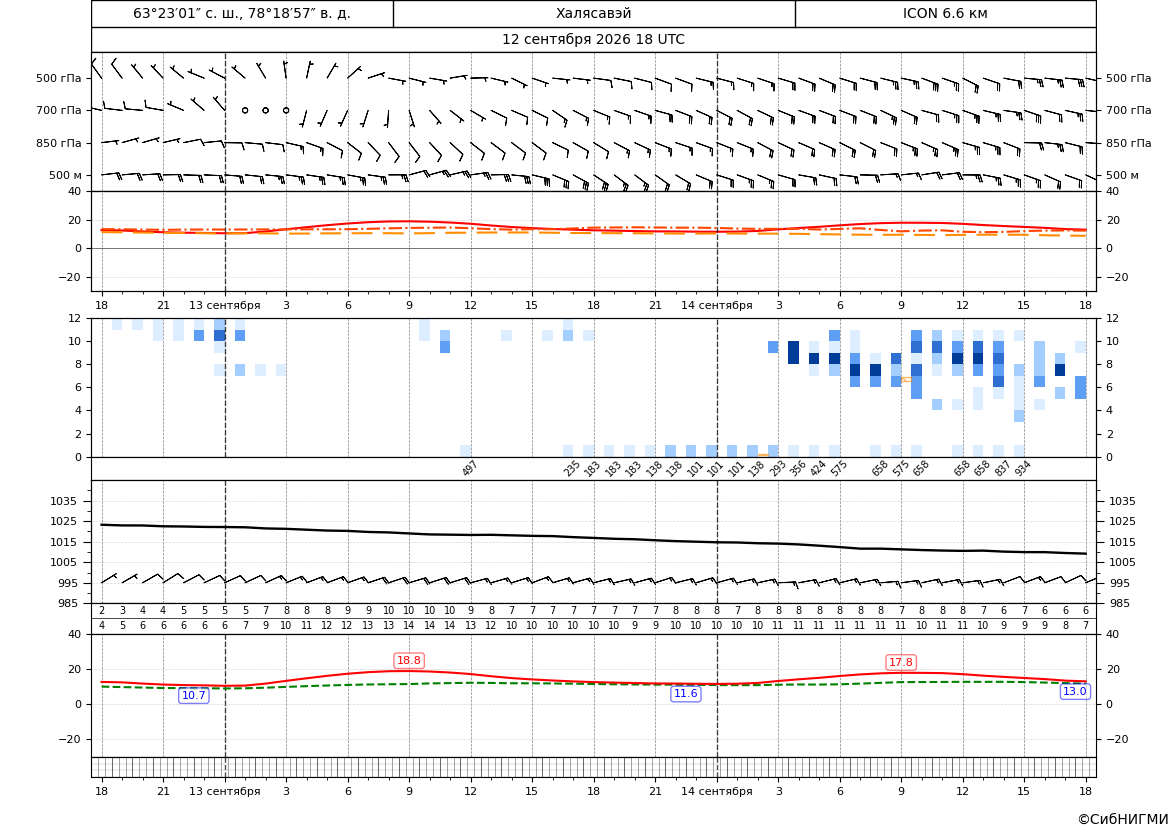Select the 10.7 minimum temperature label

tap(194, 696)
